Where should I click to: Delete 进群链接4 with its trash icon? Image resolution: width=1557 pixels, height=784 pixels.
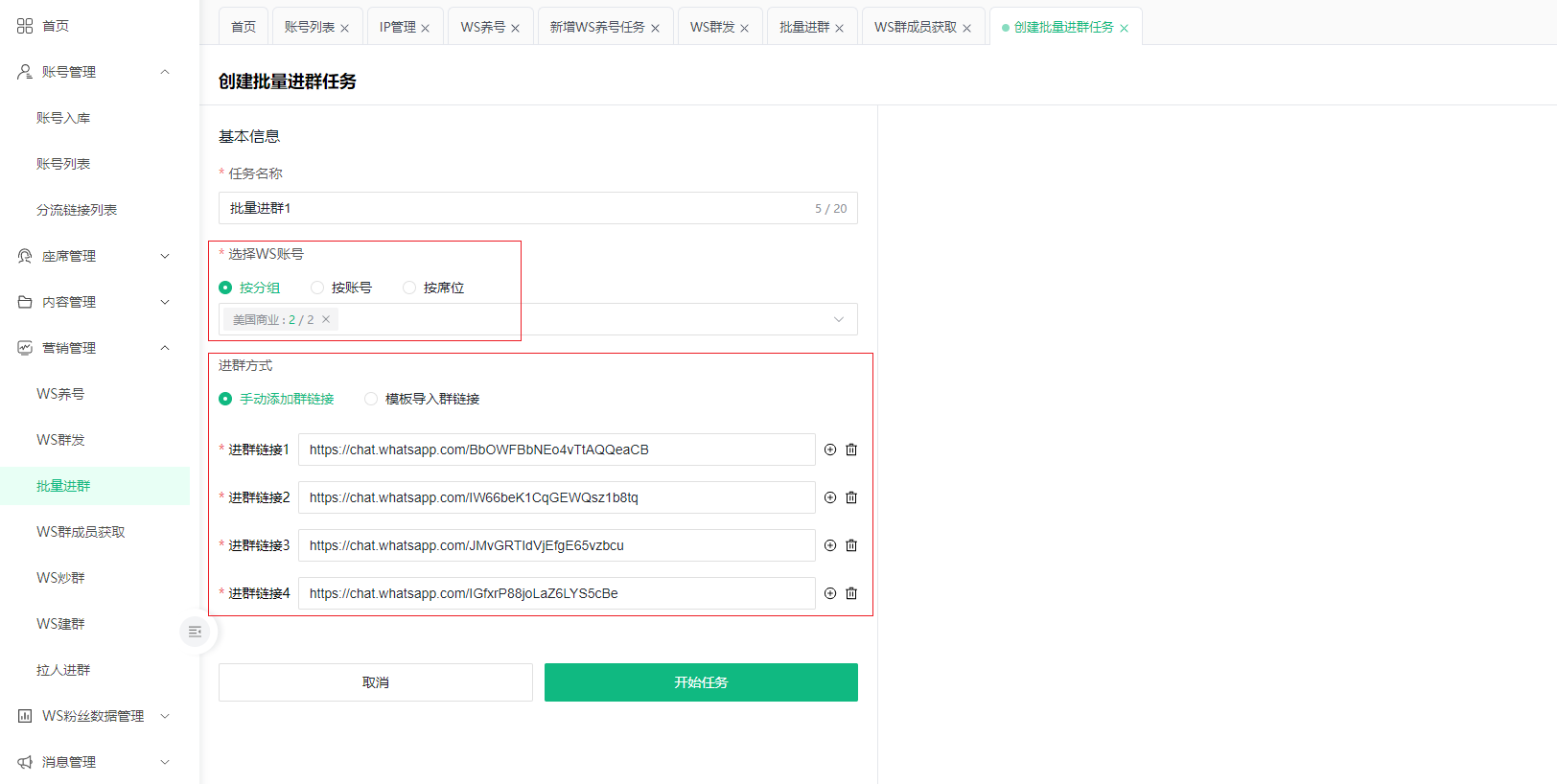(x=851, y=593)
